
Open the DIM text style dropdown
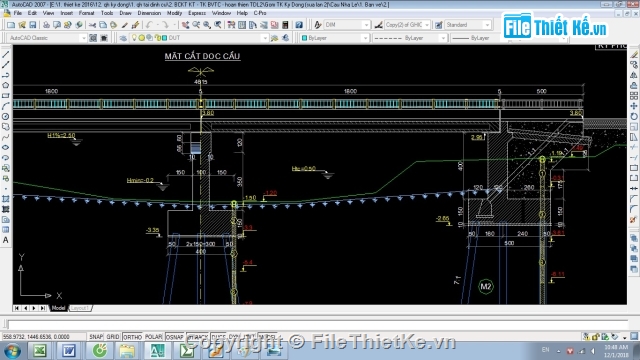(366, 25)
